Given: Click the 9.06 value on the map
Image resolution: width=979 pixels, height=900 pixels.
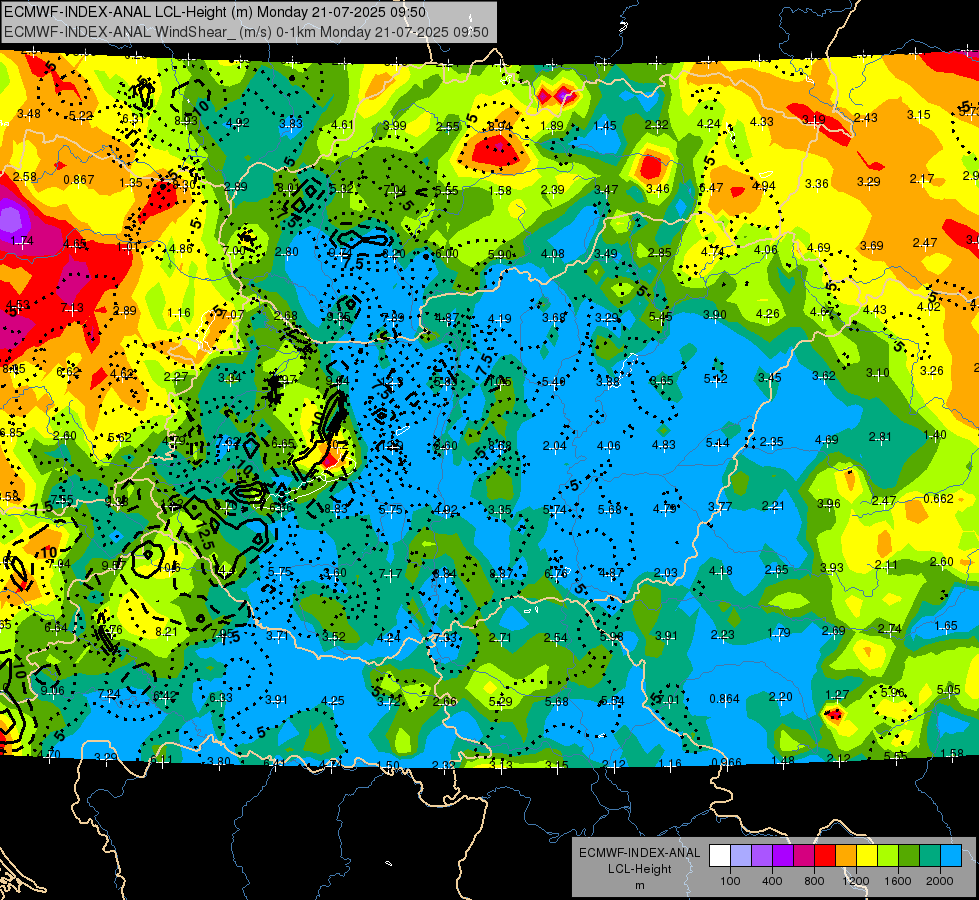Looking at the screenshot, I should 52,690.
